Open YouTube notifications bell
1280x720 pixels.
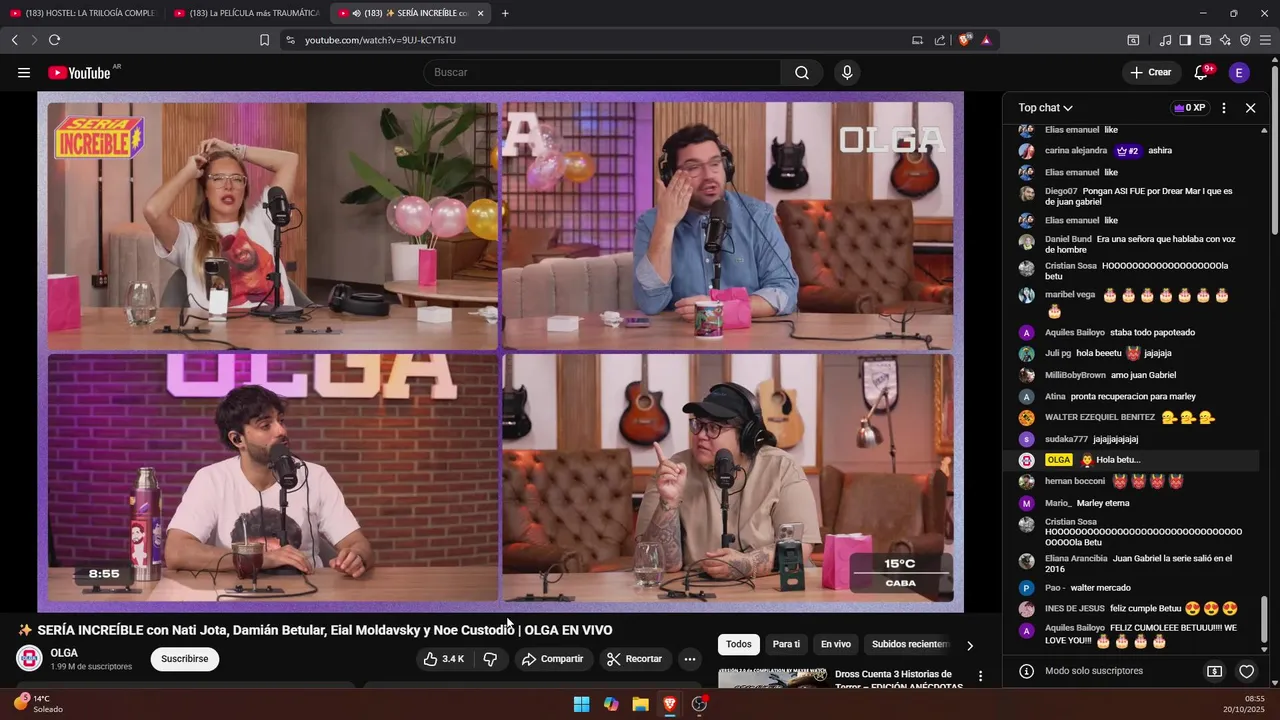pyautogui.click(x=1202, y=72)
